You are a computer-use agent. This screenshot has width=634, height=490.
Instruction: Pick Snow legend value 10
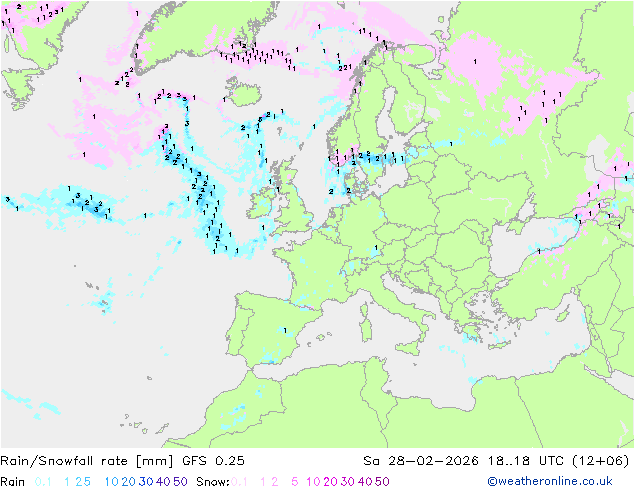coord(313,482)
